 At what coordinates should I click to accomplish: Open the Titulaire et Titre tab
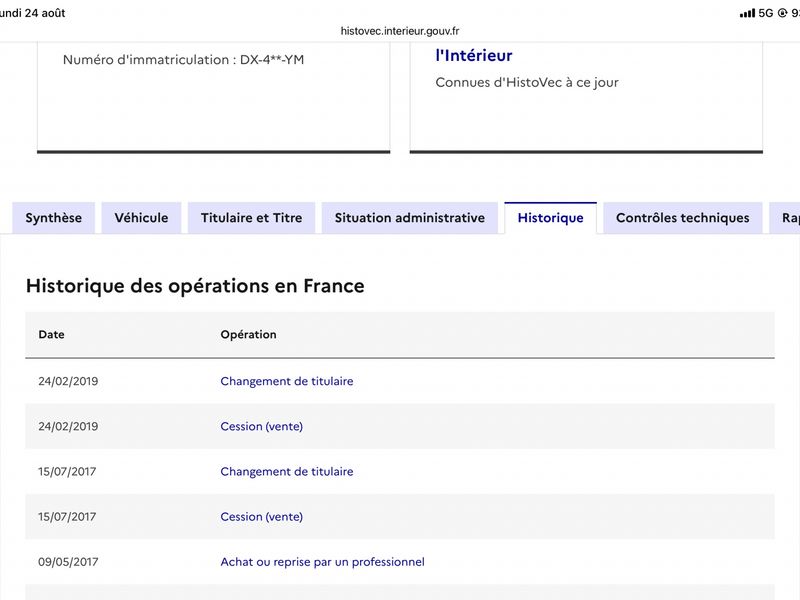252,218
